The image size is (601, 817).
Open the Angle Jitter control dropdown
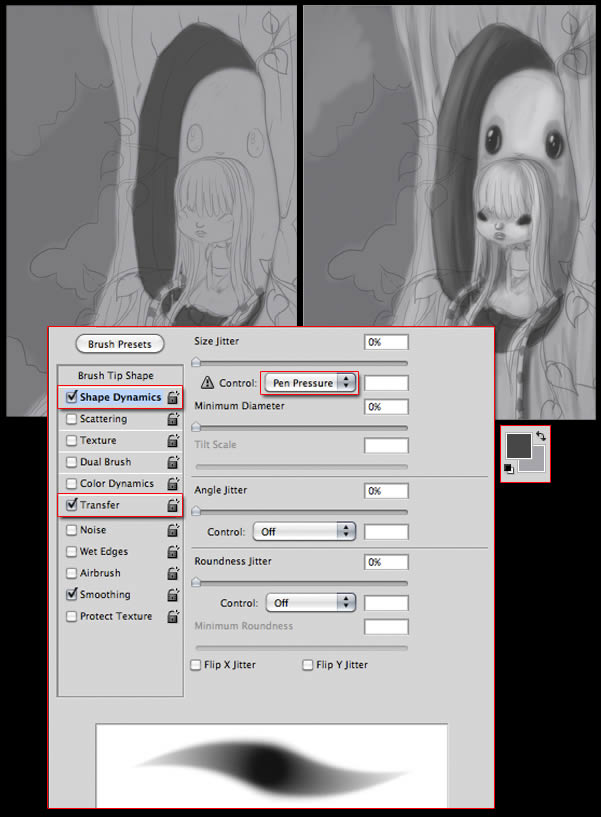tap(304, 531)
